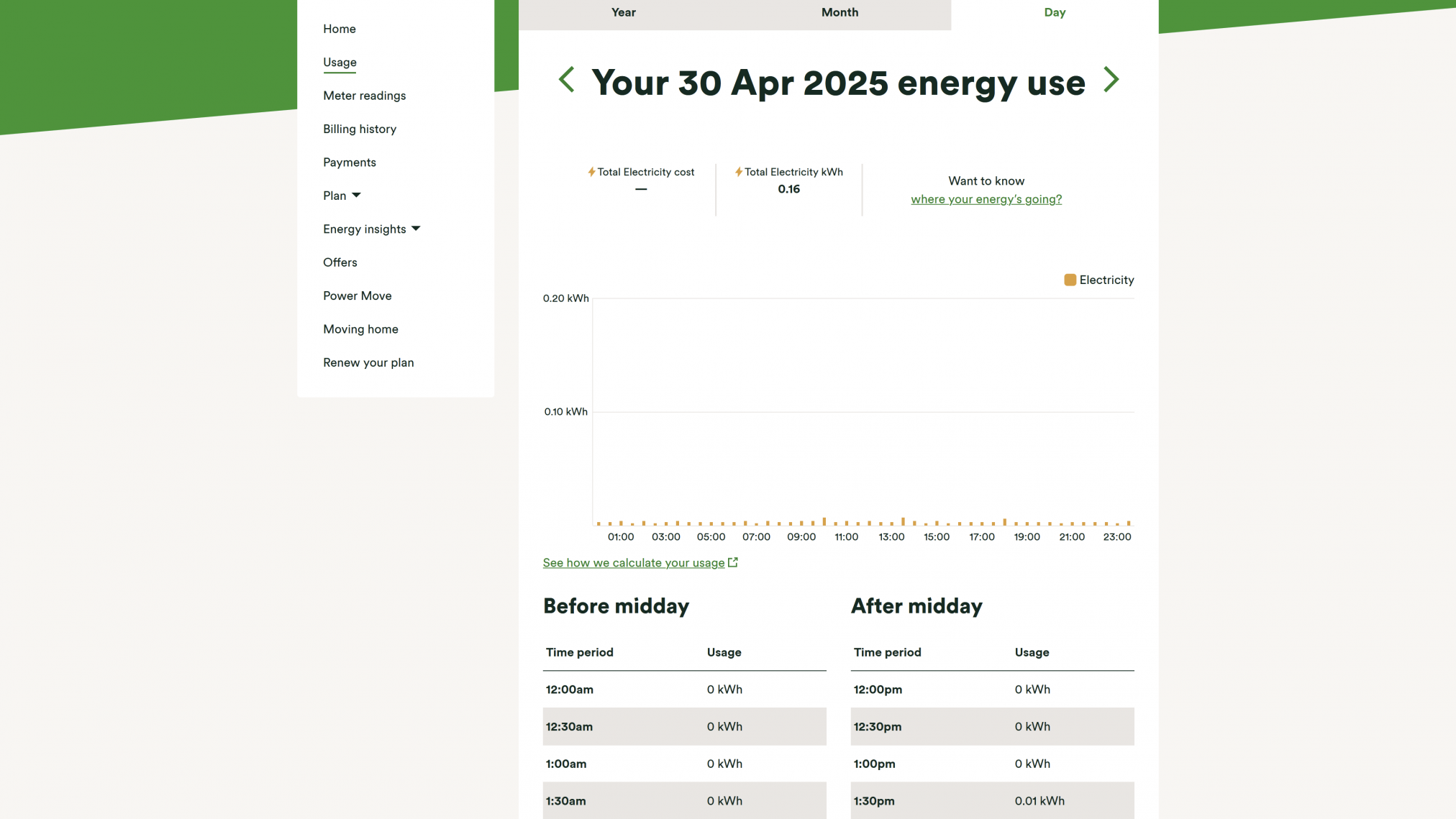This screenshot has height=819, width=1456.
Task: Expand the Plan dropdown arrow
Action: [356, 196]
